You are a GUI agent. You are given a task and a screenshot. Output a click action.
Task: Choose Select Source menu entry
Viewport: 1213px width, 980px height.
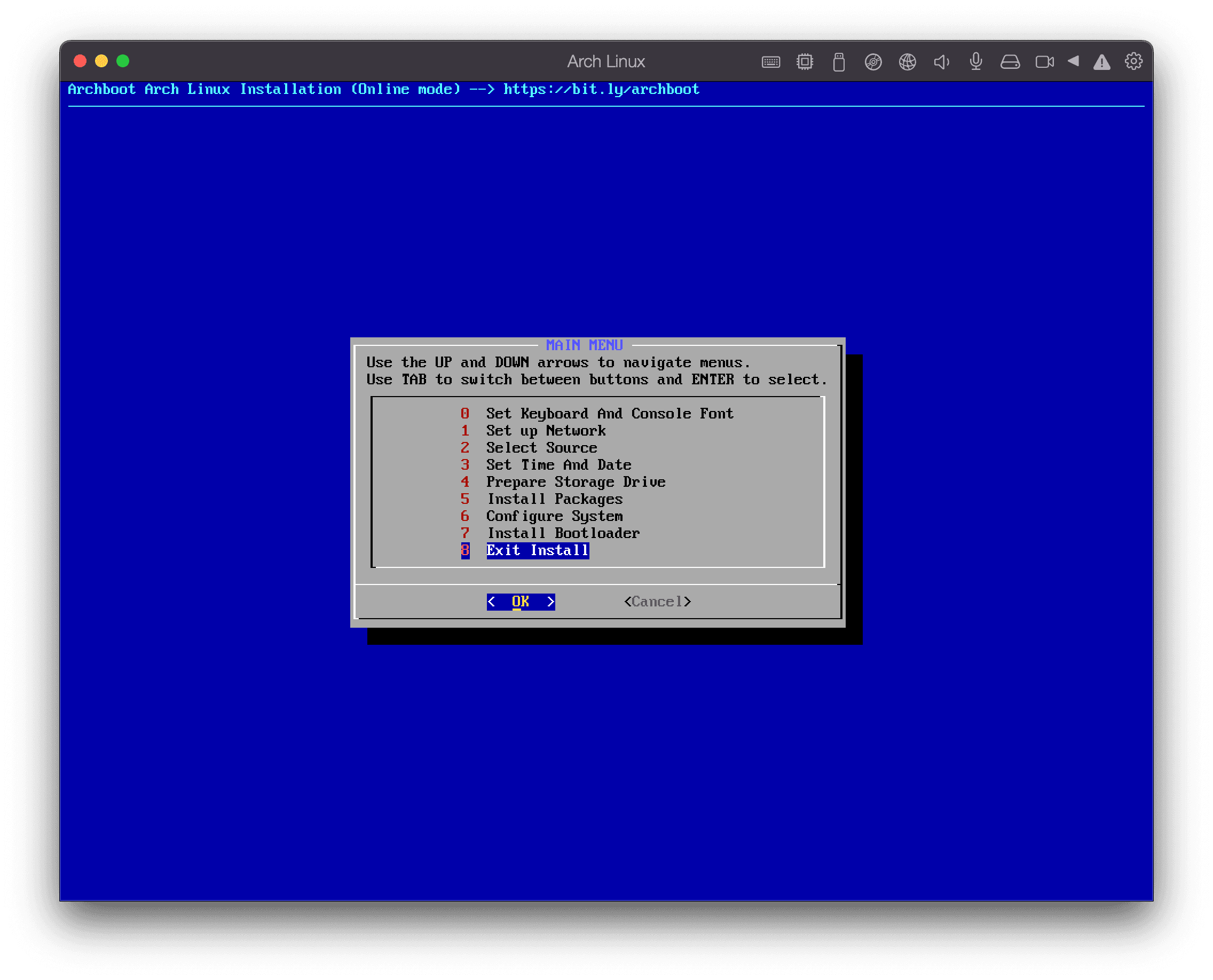coord(529,448)
